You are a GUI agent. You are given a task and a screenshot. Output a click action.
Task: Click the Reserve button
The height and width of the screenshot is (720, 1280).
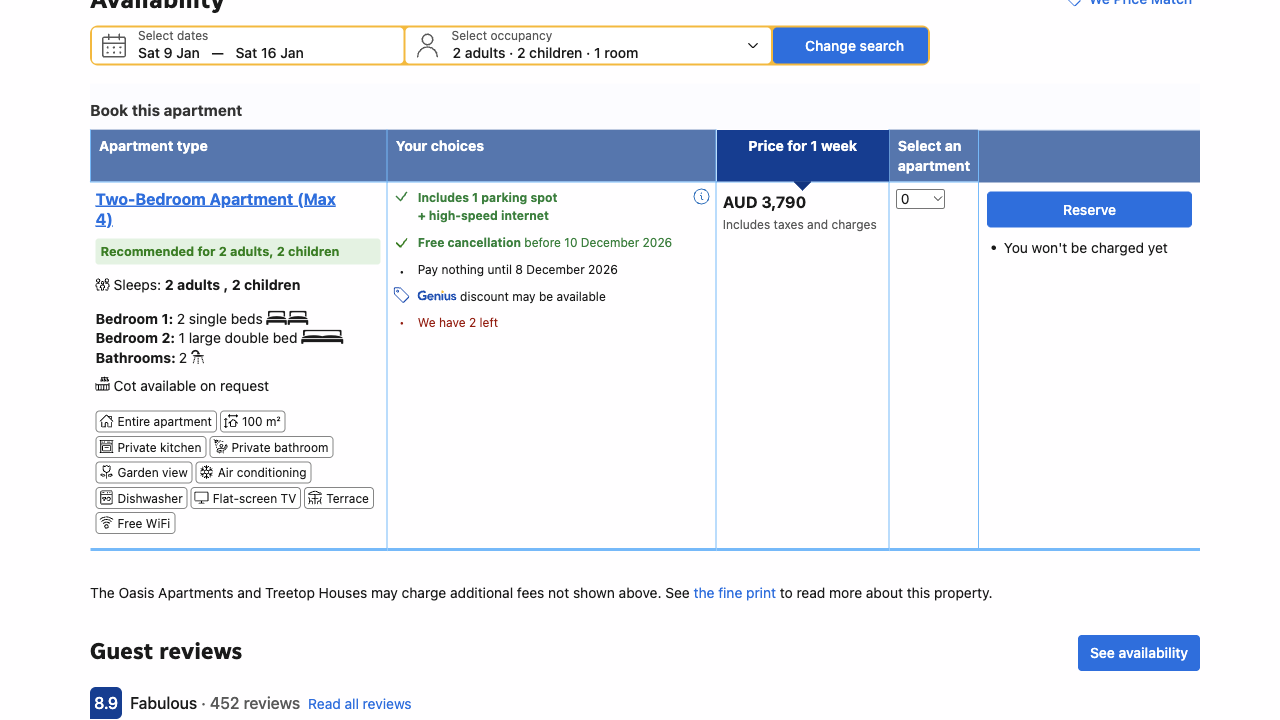1089,210
